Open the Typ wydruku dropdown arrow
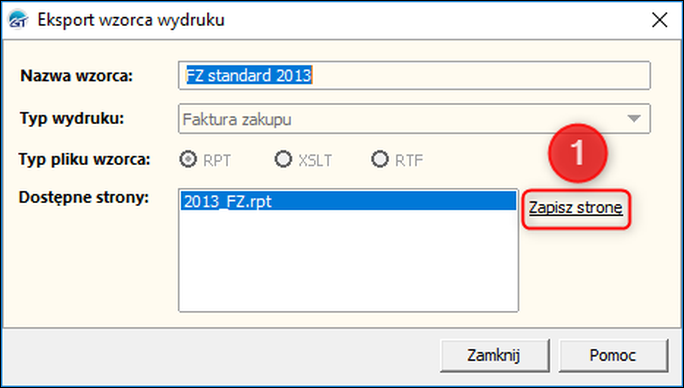The height and width of the screenshot is (388, 684). click(x=633, y=119)
